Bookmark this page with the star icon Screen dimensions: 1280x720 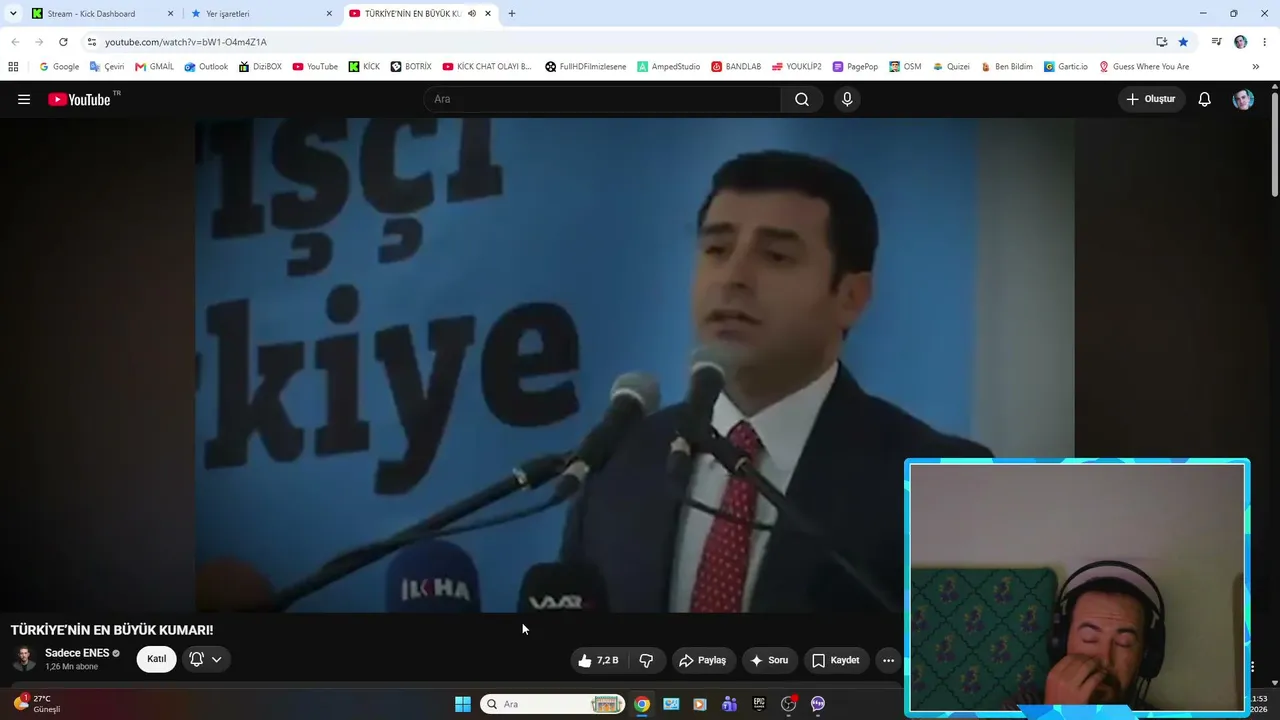point(1183,42)
